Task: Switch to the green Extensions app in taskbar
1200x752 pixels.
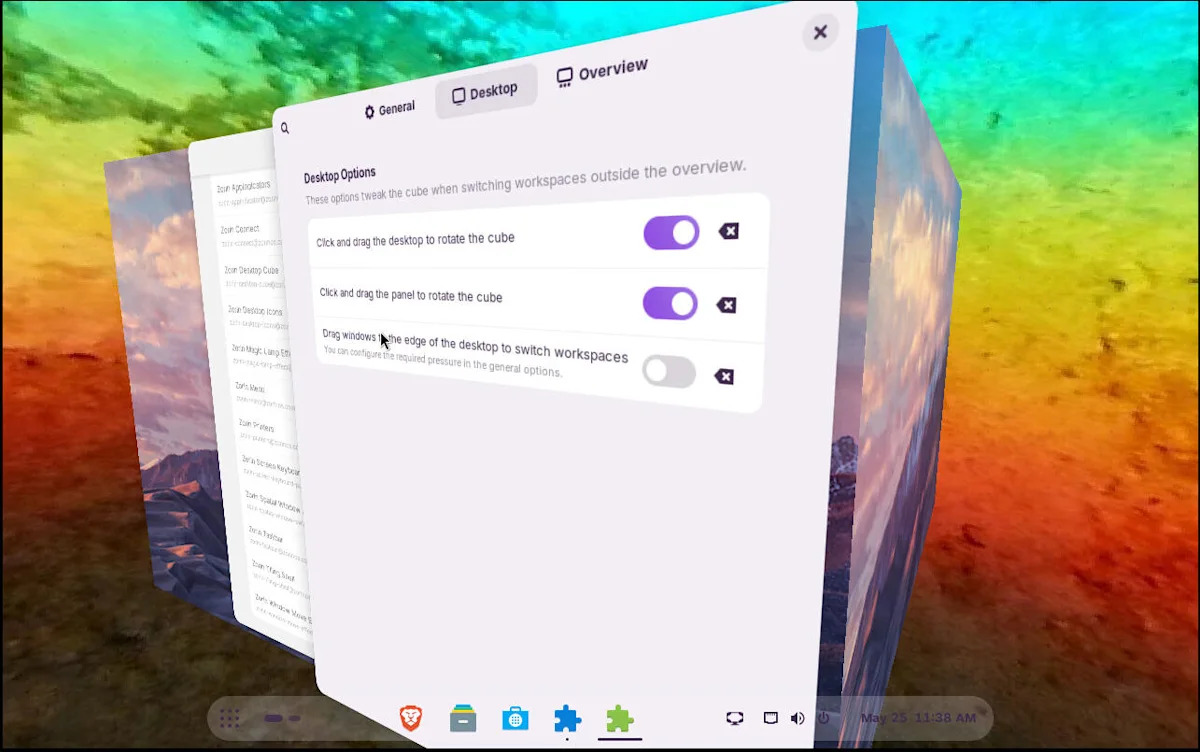Action: pyautogui.click(x=620, y=718)
